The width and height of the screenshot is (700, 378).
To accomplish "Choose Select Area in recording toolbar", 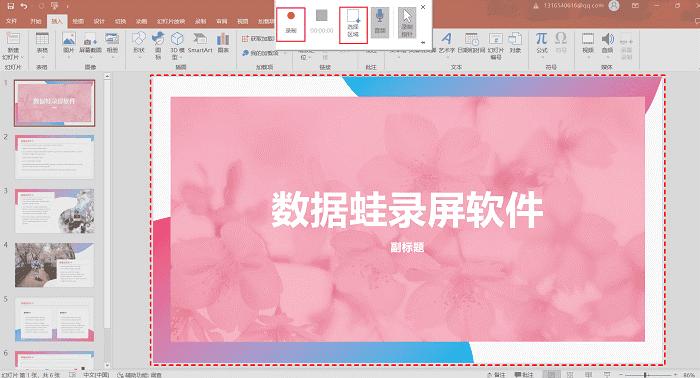I will click(x=353, y=25).
